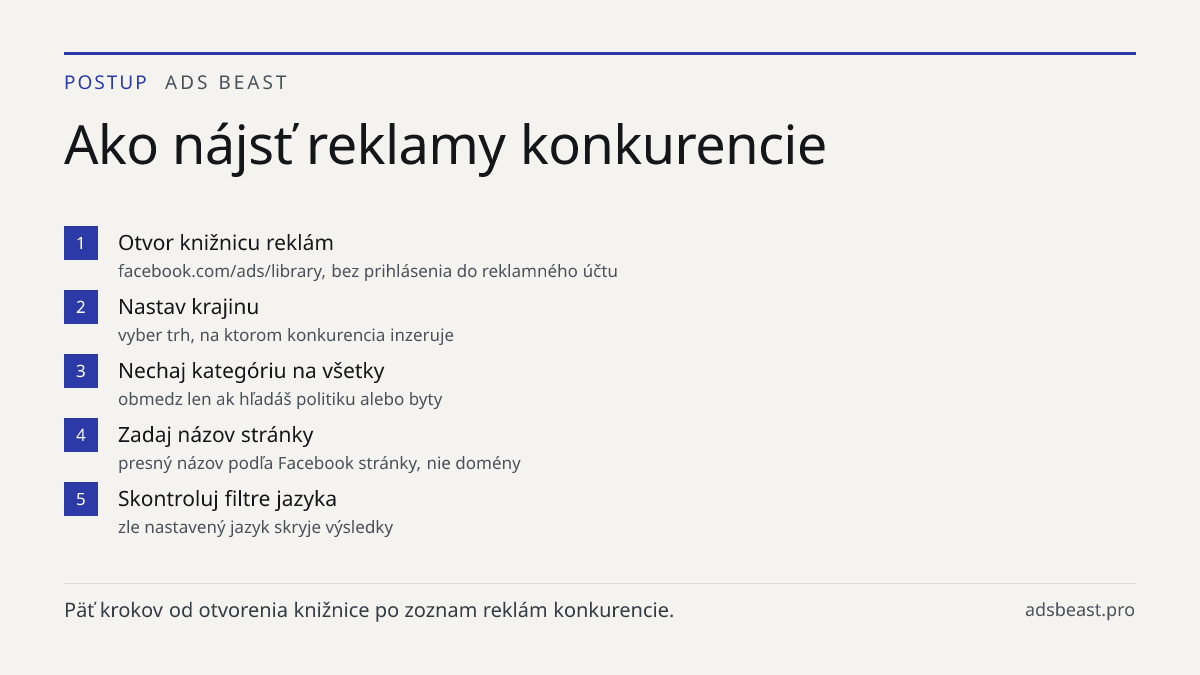Click the line 'zle nastavený jazyk skryje výsledky'

coord(255,527)
